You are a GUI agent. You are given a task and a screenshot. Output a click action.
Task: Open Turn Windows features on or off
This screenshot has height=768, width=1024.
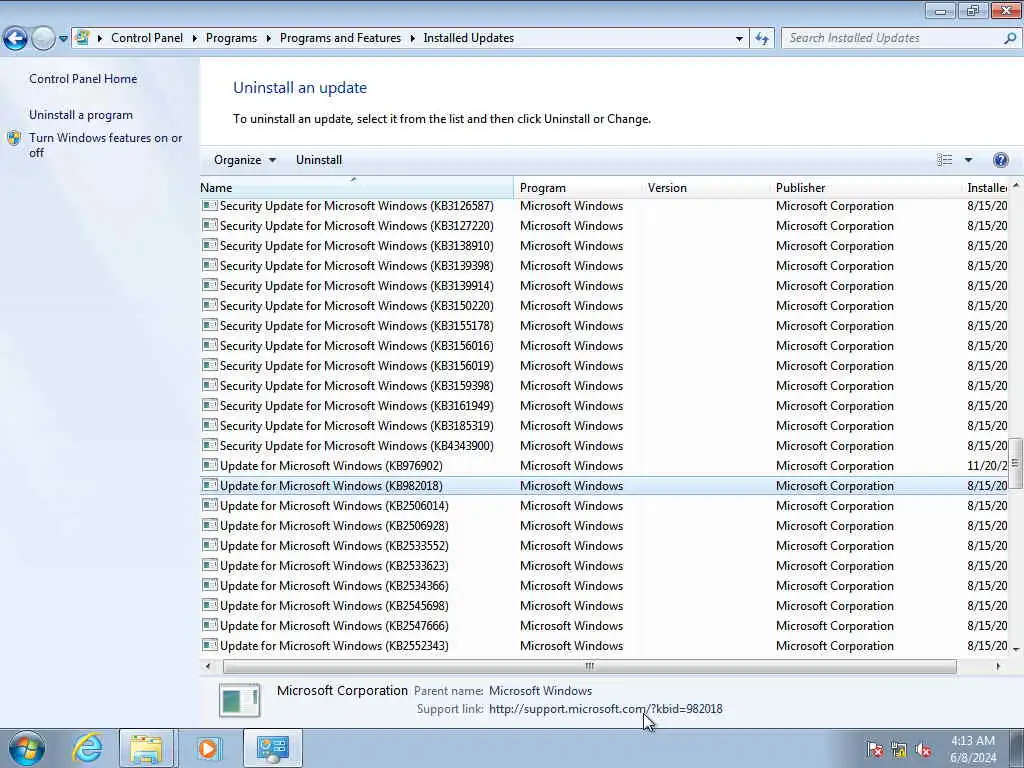(106, 145)
